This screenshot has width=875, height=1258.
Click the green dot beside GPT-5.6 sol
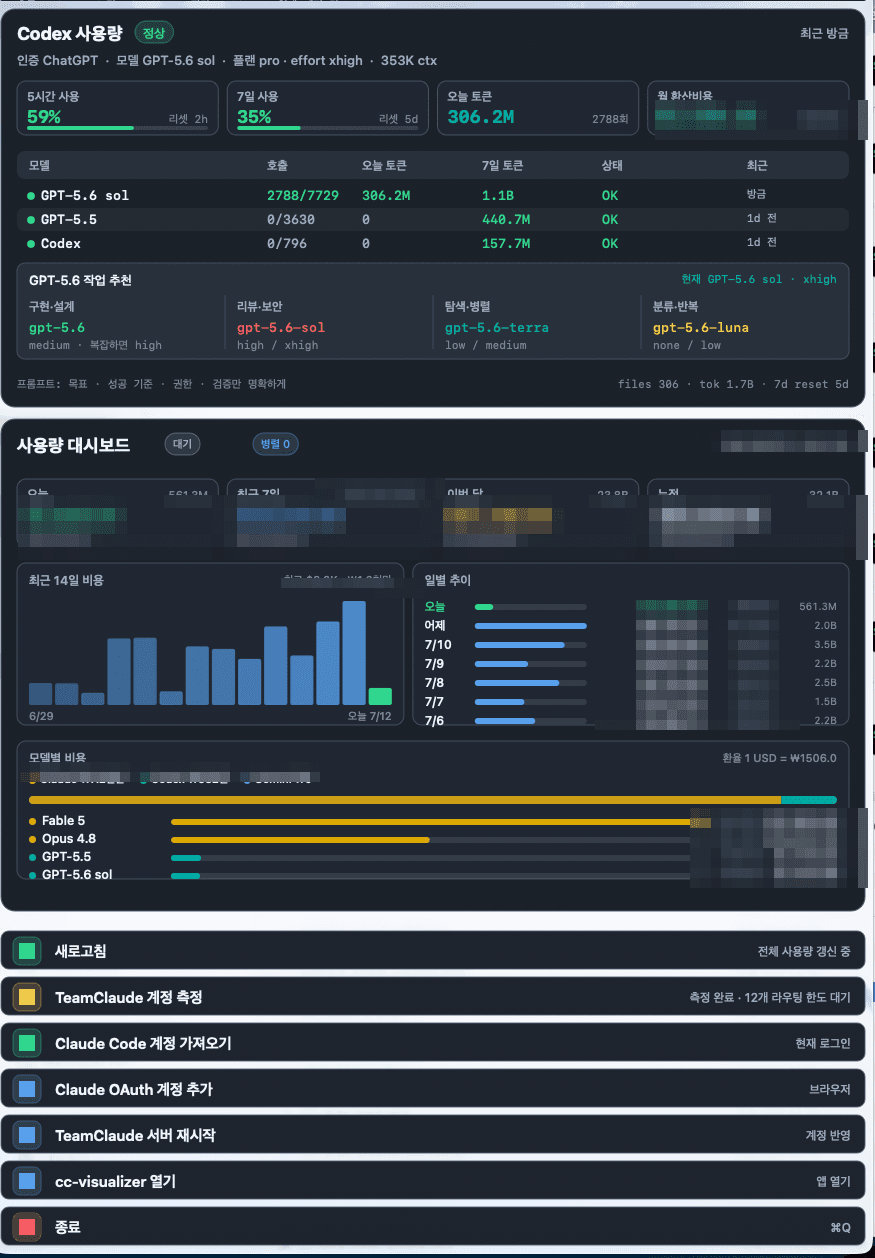(31, 196)
